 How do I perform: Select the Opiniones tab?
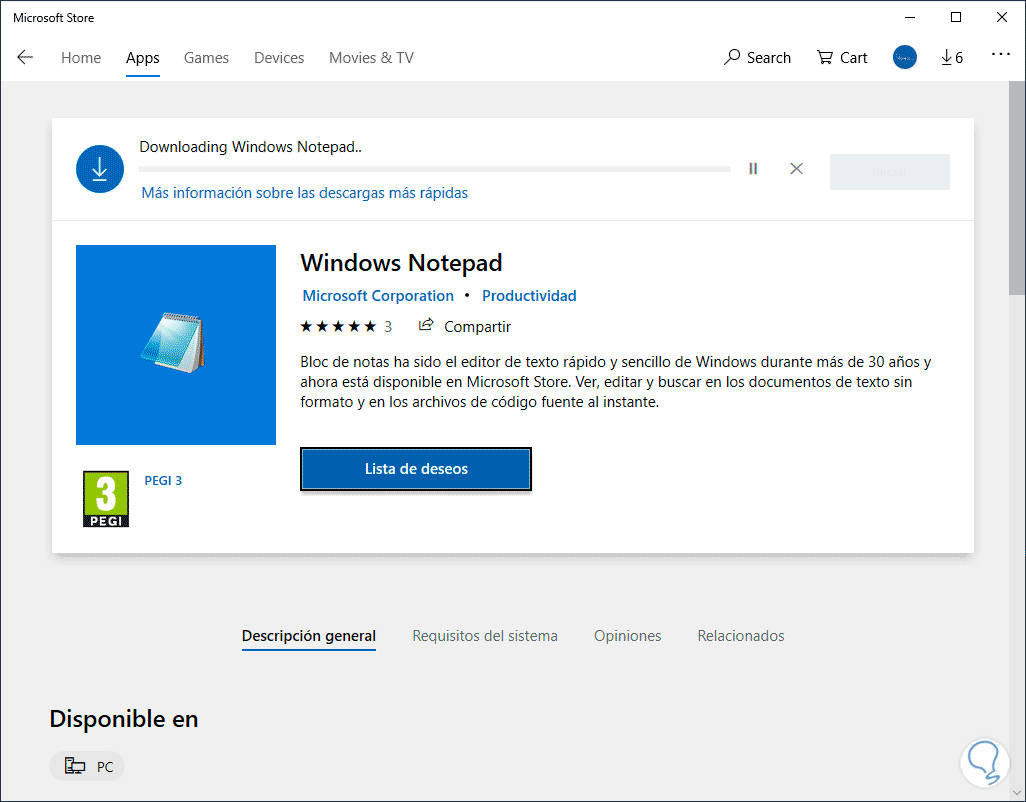(628, 636)
